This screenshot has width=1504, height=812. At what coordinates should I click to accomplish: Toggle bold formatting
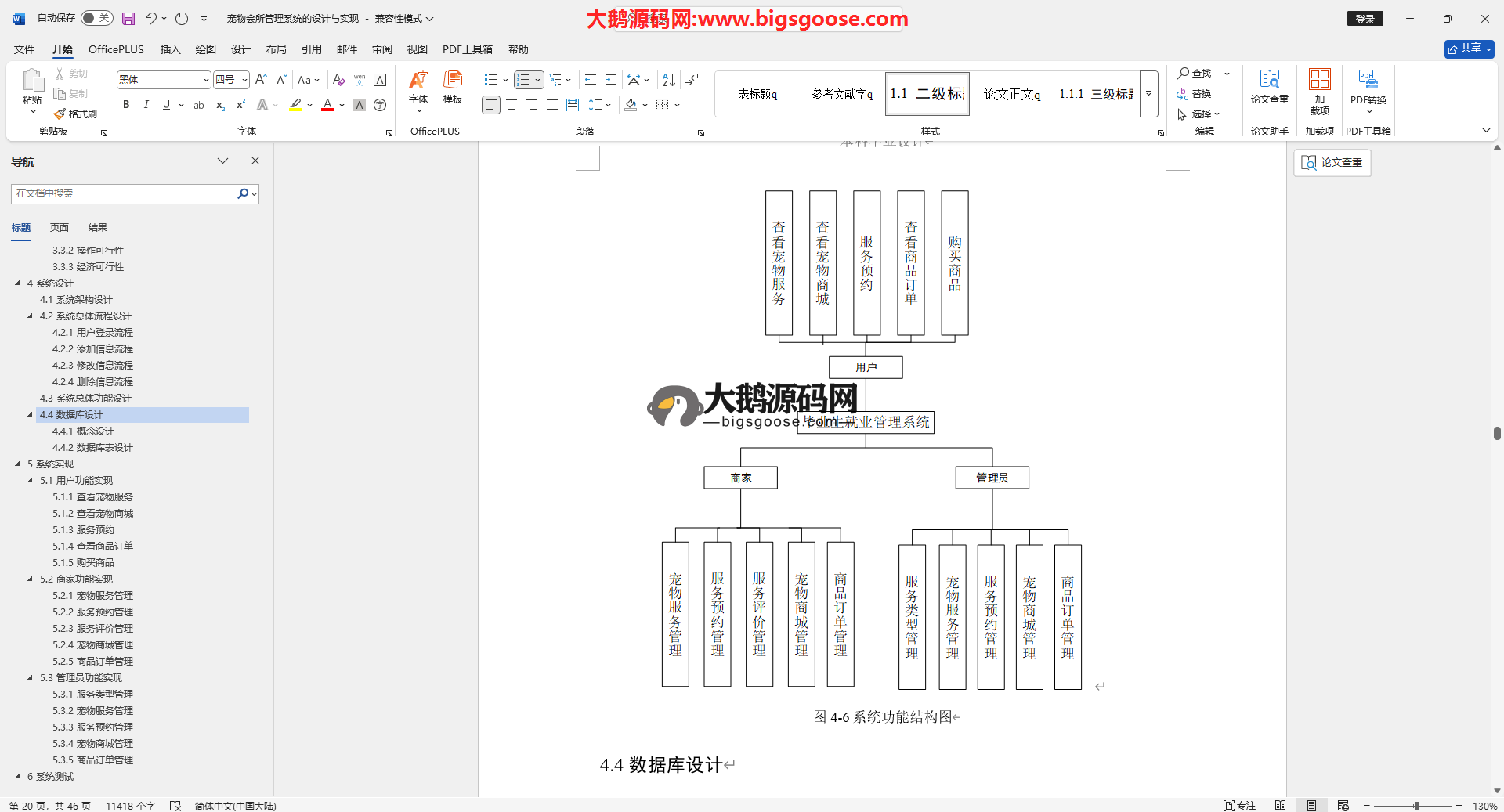coord(126,105)
